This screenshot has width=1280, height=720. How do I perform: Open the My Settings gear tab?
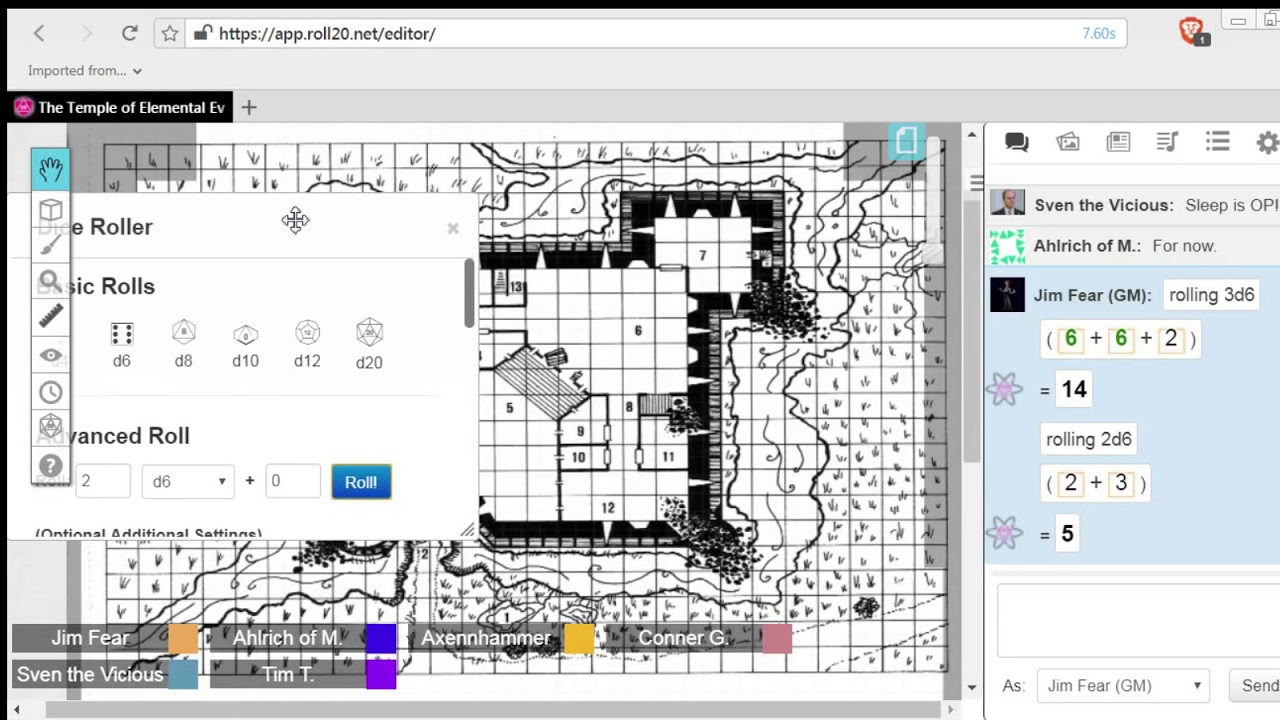tap(1267, 143)
